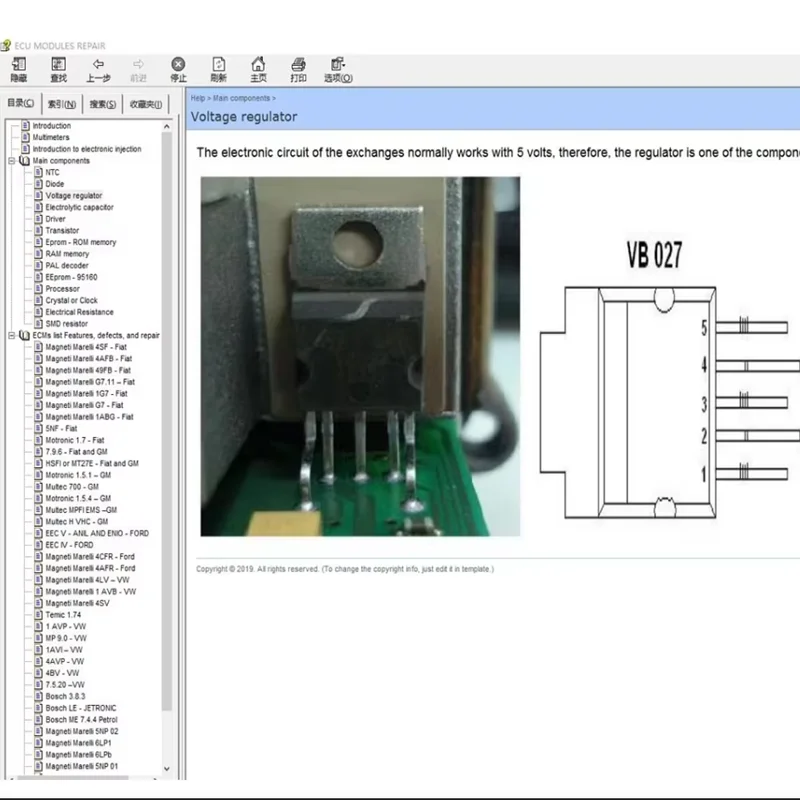
Task: Open the Electrolytic capacitor topic
Action: click(x=79, y=207)
